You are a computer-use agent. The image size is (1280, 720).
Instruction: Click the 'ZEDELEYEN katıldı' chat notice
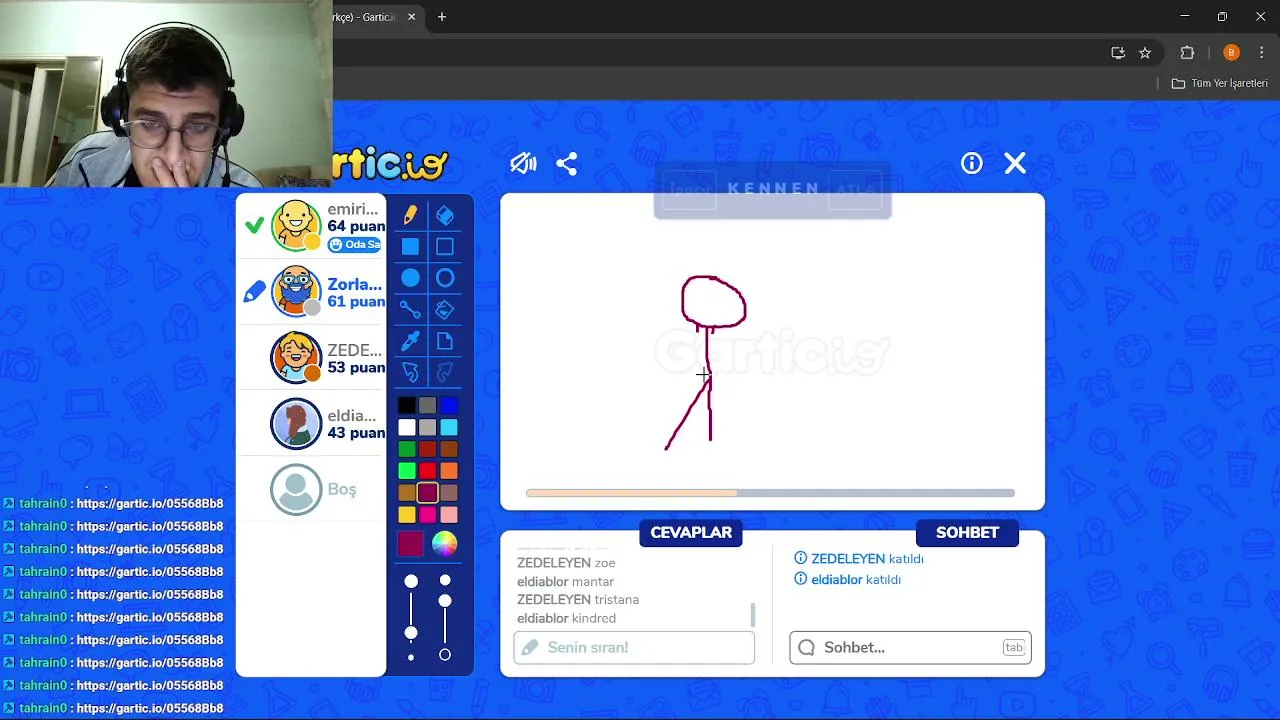point(859,559)
